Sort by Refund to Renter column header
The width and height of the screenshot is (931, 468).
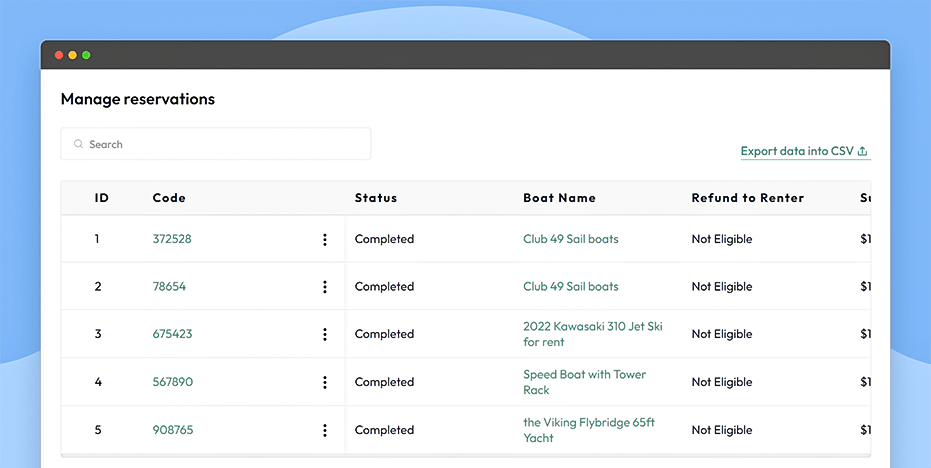(x=748, y=198)
